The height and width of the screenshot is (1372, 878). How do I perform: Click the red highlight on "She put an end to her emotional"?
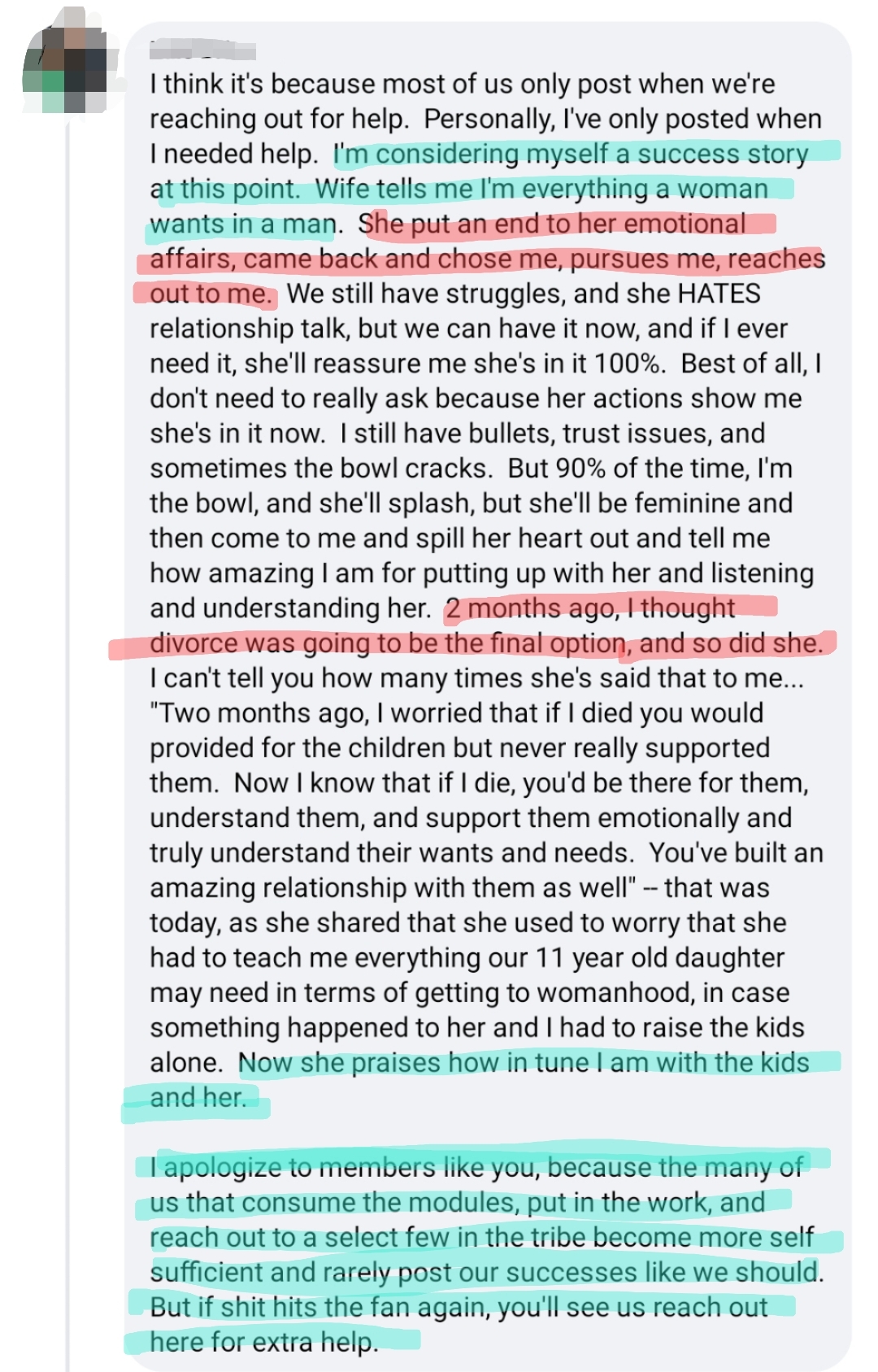pos(553,224)
